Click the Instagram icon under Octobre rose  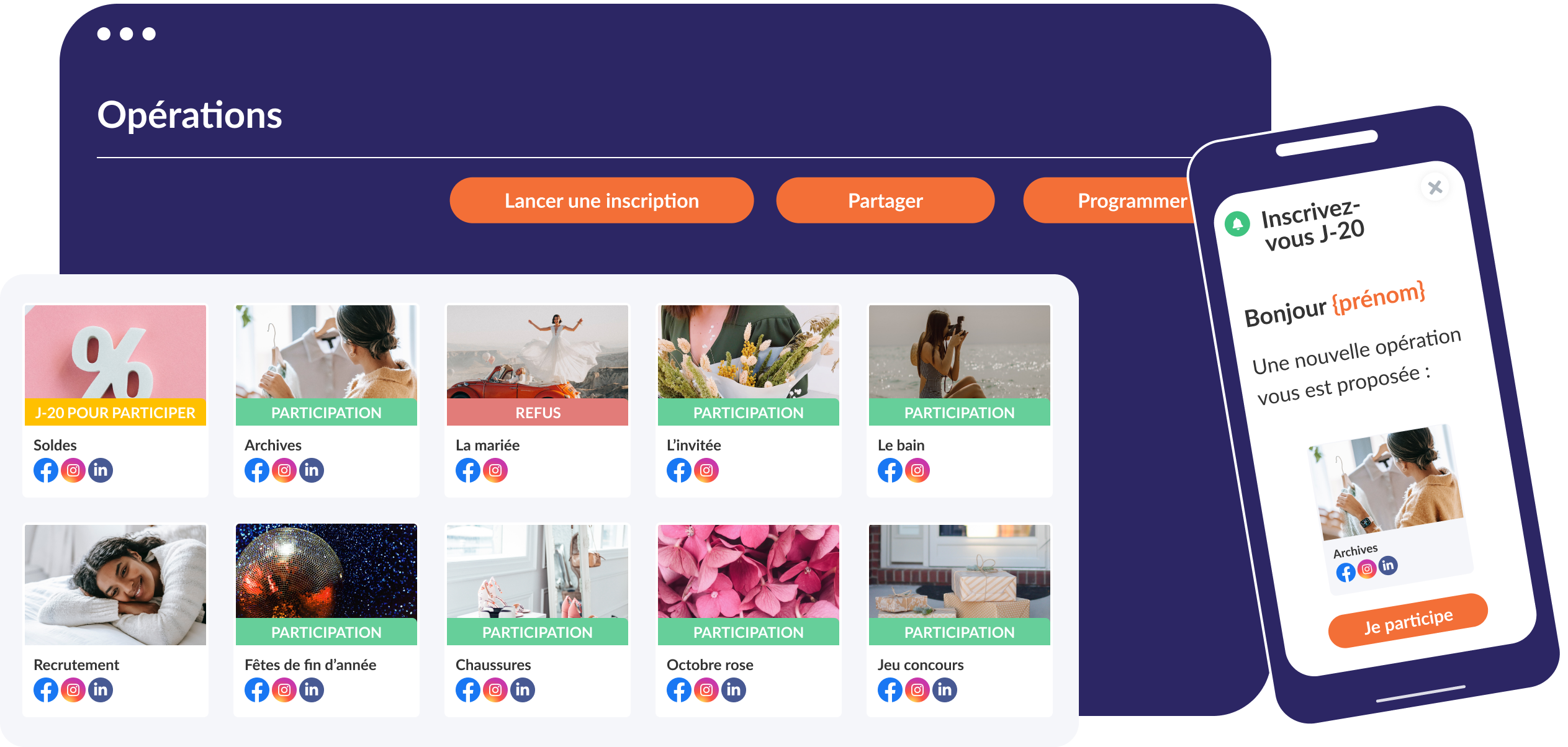pos(706,690)
